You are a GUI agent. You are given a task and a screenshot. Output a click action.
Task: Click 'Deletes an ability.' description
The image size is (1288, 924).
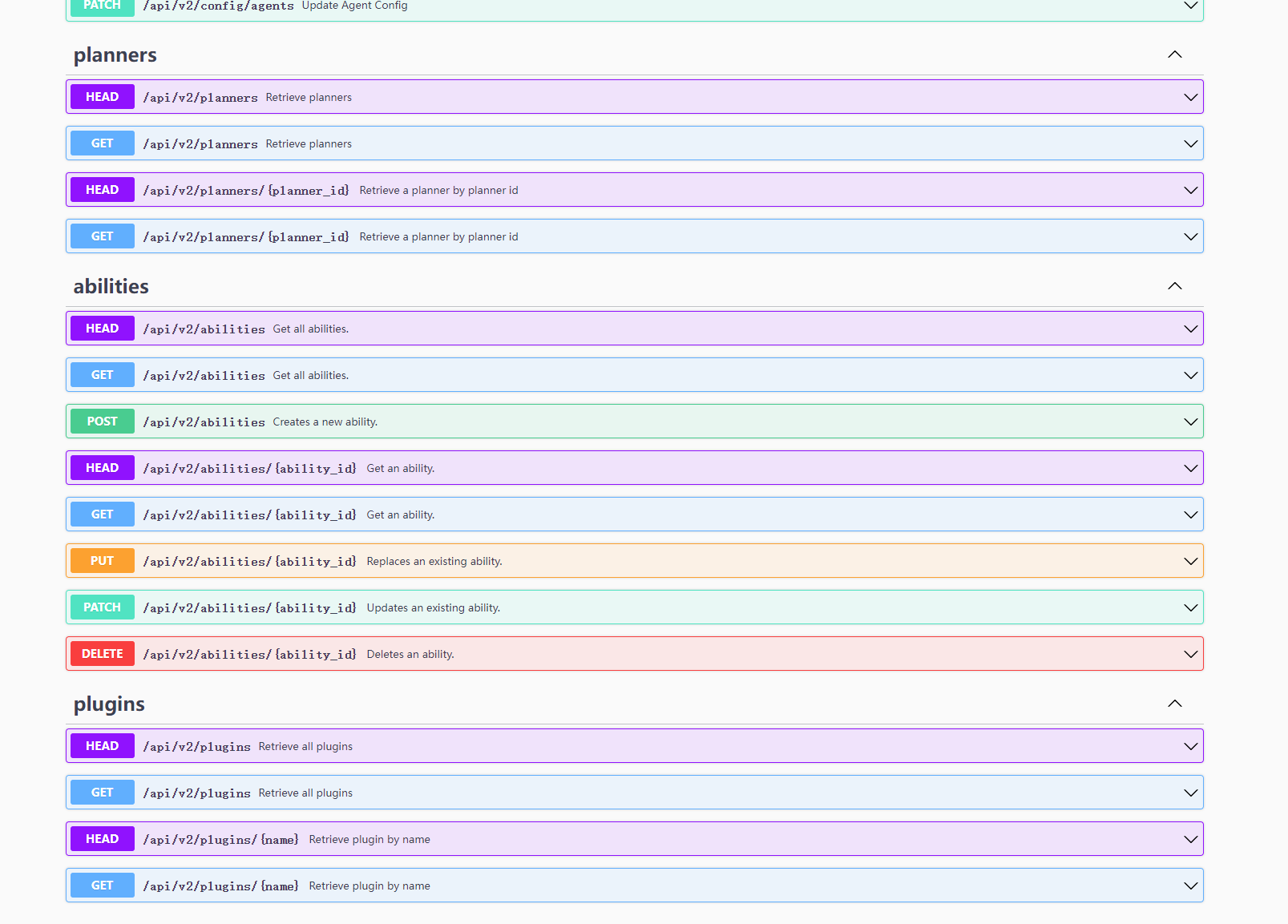(x=410, y=654)
